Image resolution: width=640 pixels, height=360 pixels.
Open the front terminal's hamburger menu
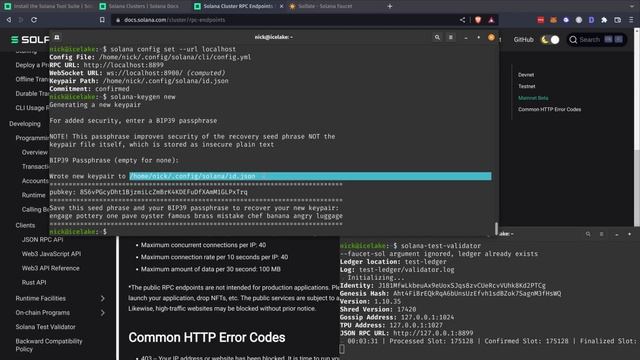tap(451, 37)
